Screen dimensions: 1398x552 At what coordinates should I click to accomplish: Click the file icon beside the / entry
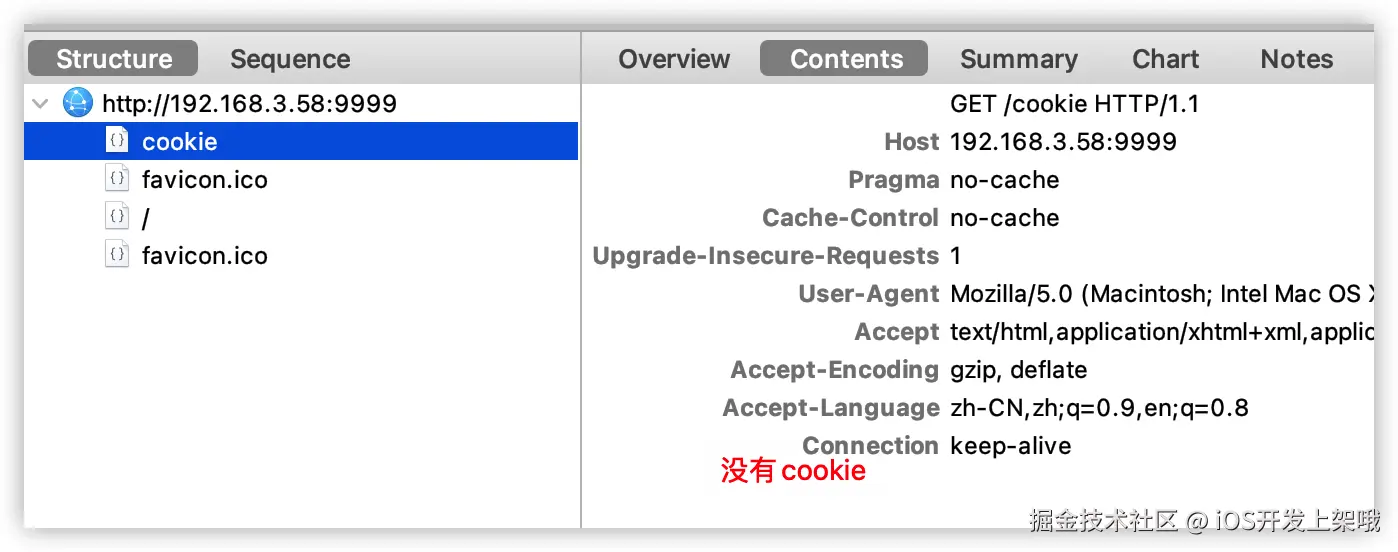click(117, 217)
